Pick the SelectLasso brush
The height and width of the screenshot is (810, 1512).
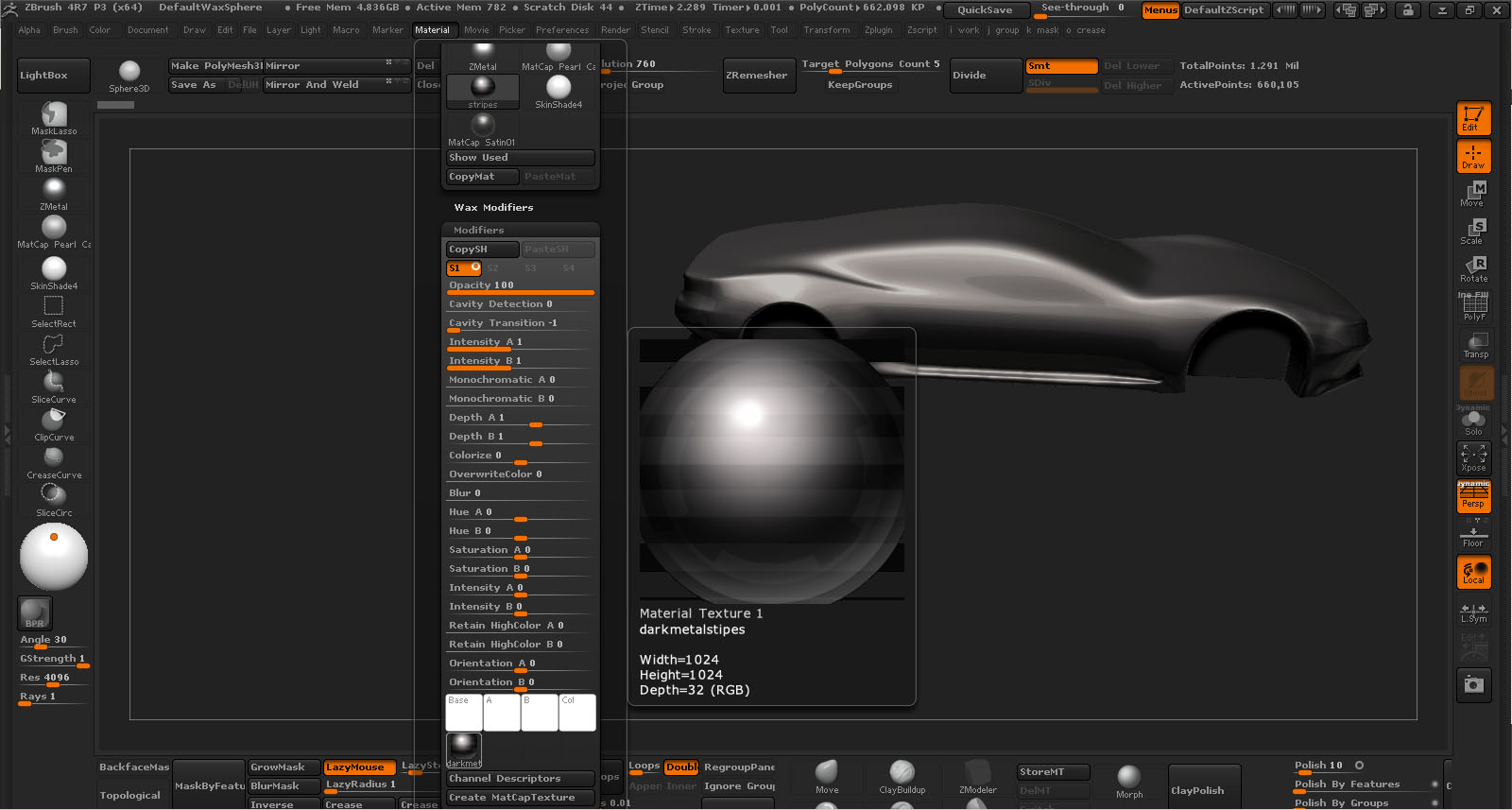(x=54, y=349)
